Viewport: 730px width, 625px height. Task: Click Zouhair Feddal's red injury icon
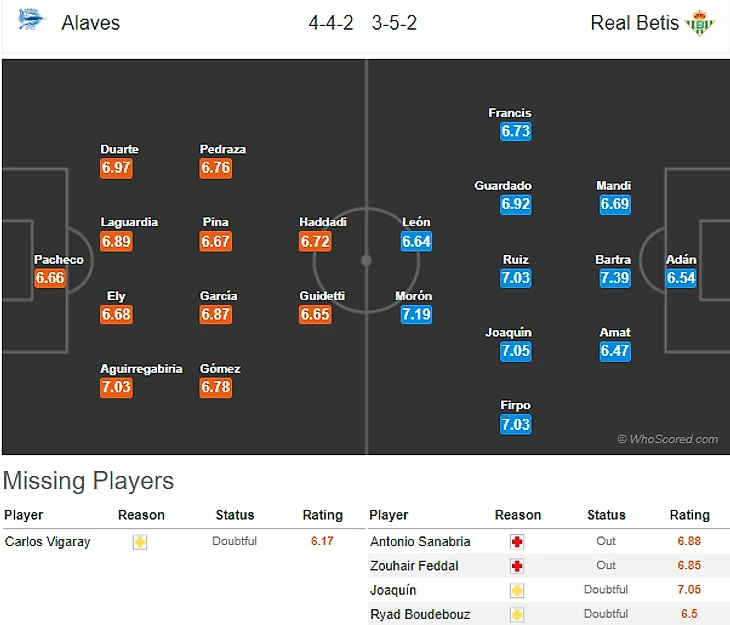[517, 566]
